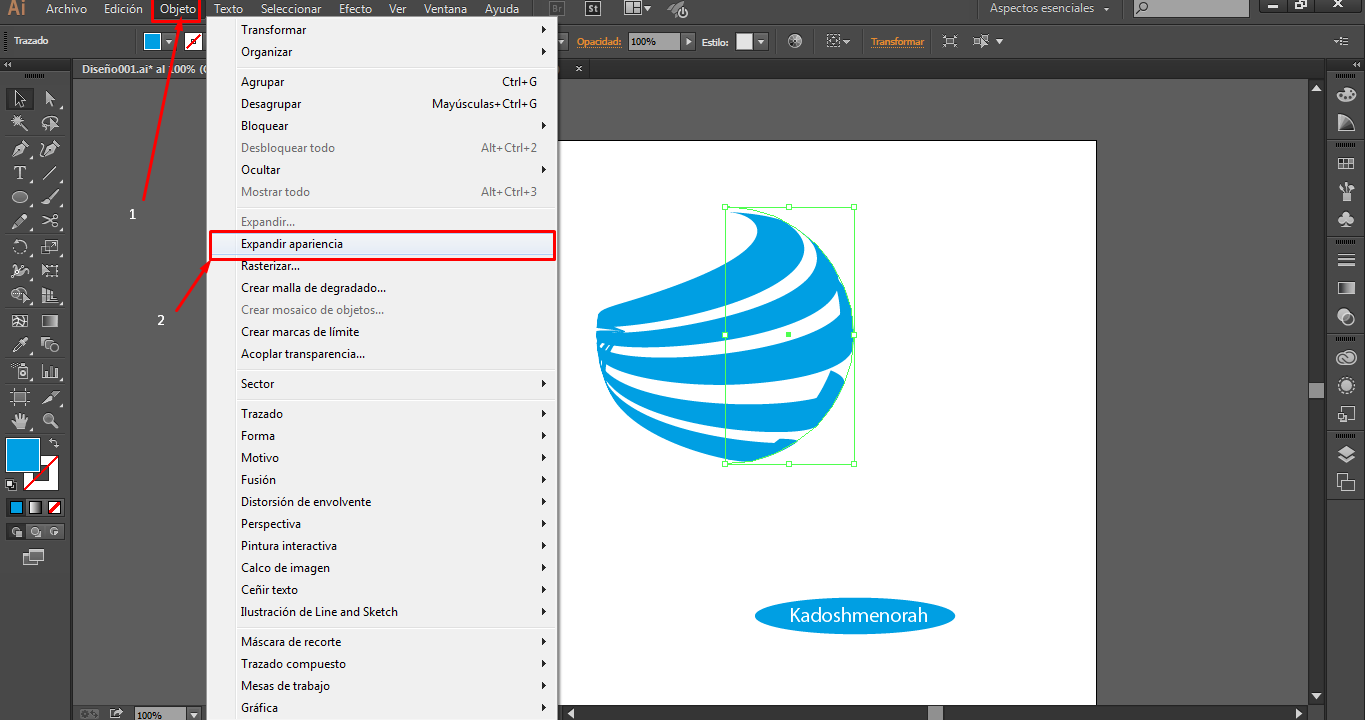Select the Ellipse tool

tap(20, 197)
